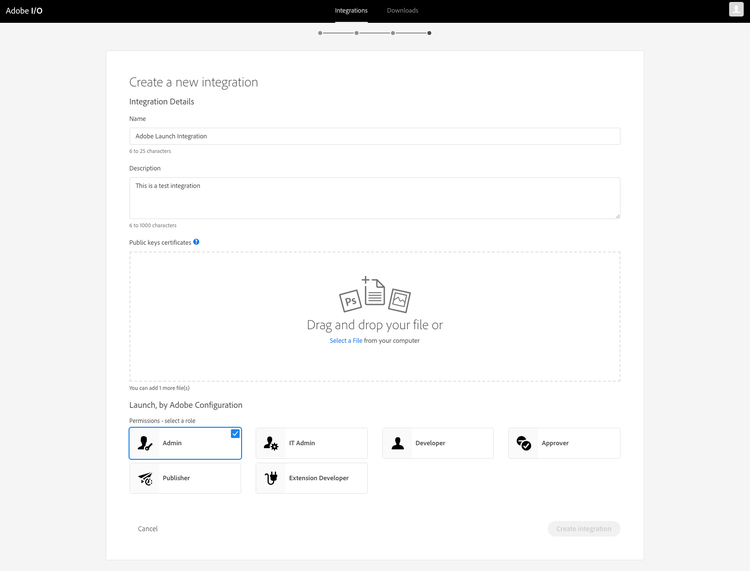Click the Approver checkmark icon
Image resolution: width=750 pixels, height=571 pixels.
point(524,443)
